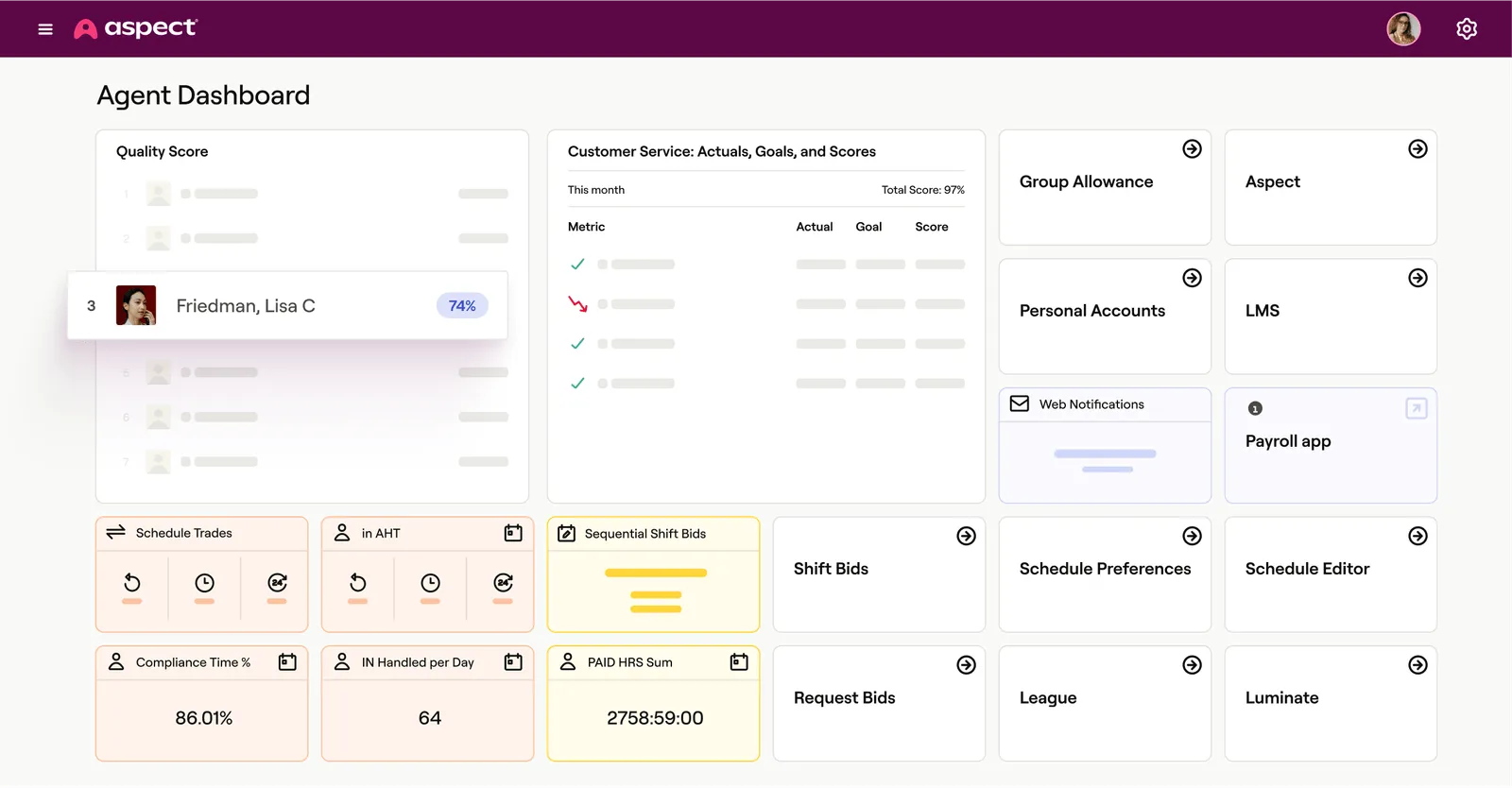Screen dimensions: 1512x788
Task: Click the undo icon in Schedule Trades
Action: coord(132,582)
